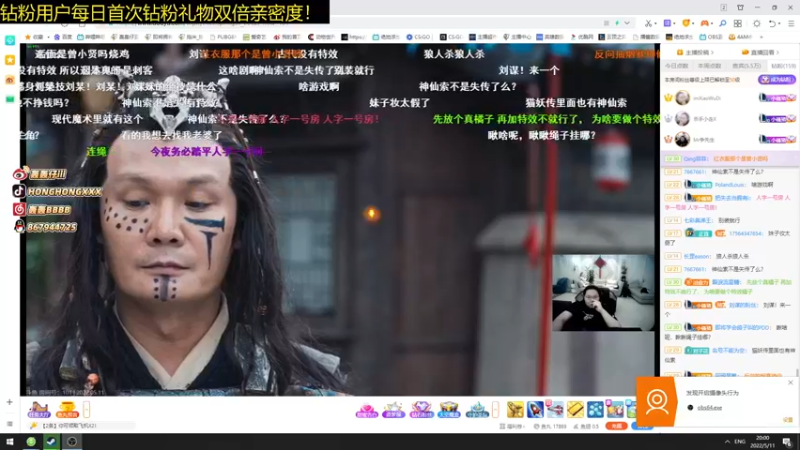Open the 任务大厅 task hall icon

coord(39,409)
